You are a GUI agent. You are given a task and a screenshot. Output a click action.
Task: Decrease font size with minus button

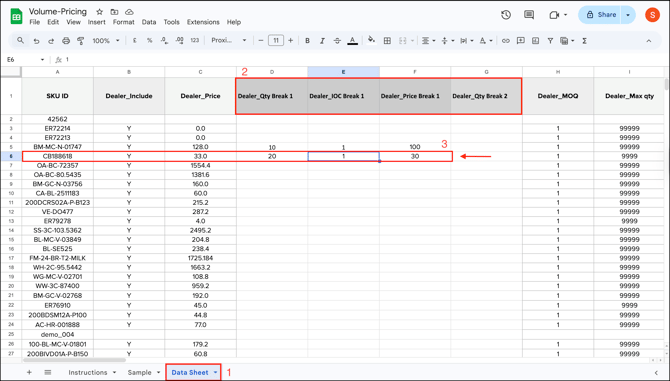[261, 41]
